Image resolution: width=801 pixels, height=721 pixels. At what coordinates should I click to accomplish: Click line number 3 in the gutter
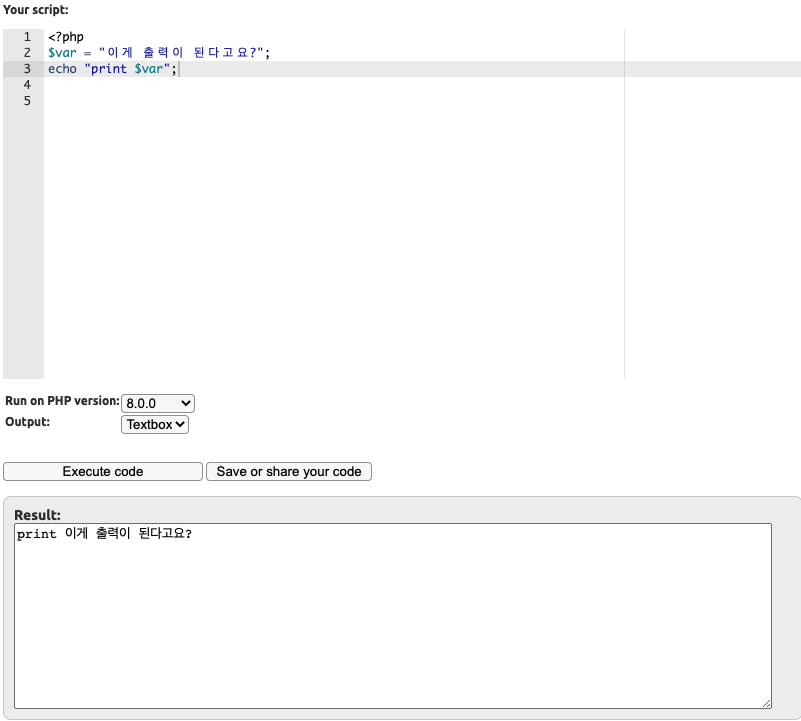27,68
